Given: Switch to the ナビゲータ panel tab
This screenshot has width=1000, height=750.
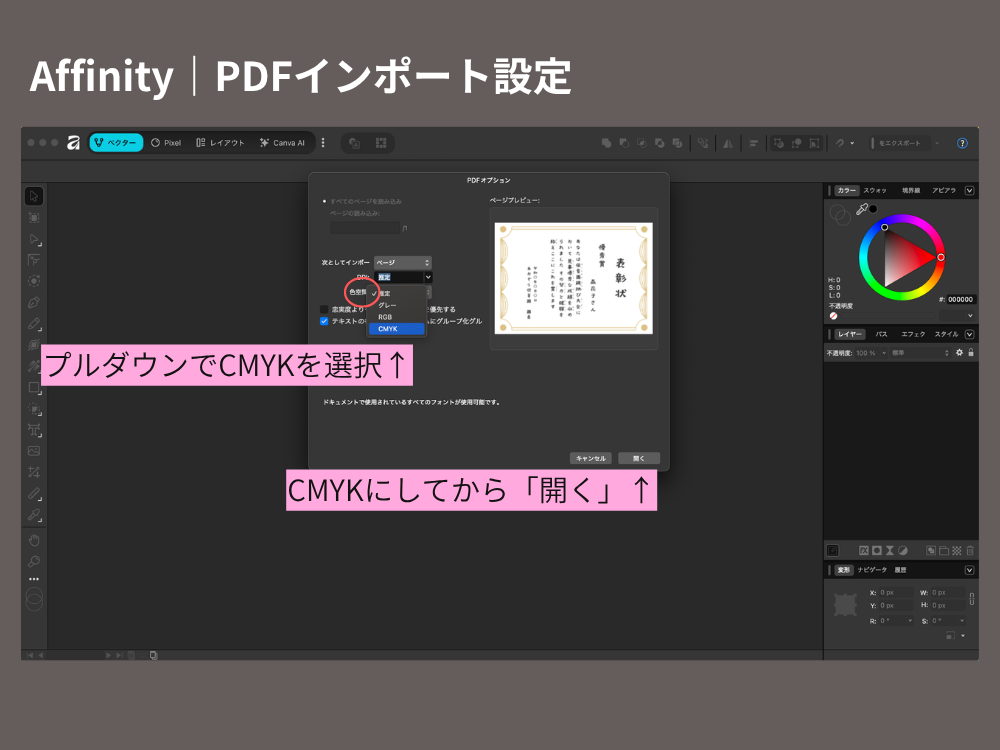Looking at the screenshot, I should point(872,570).
